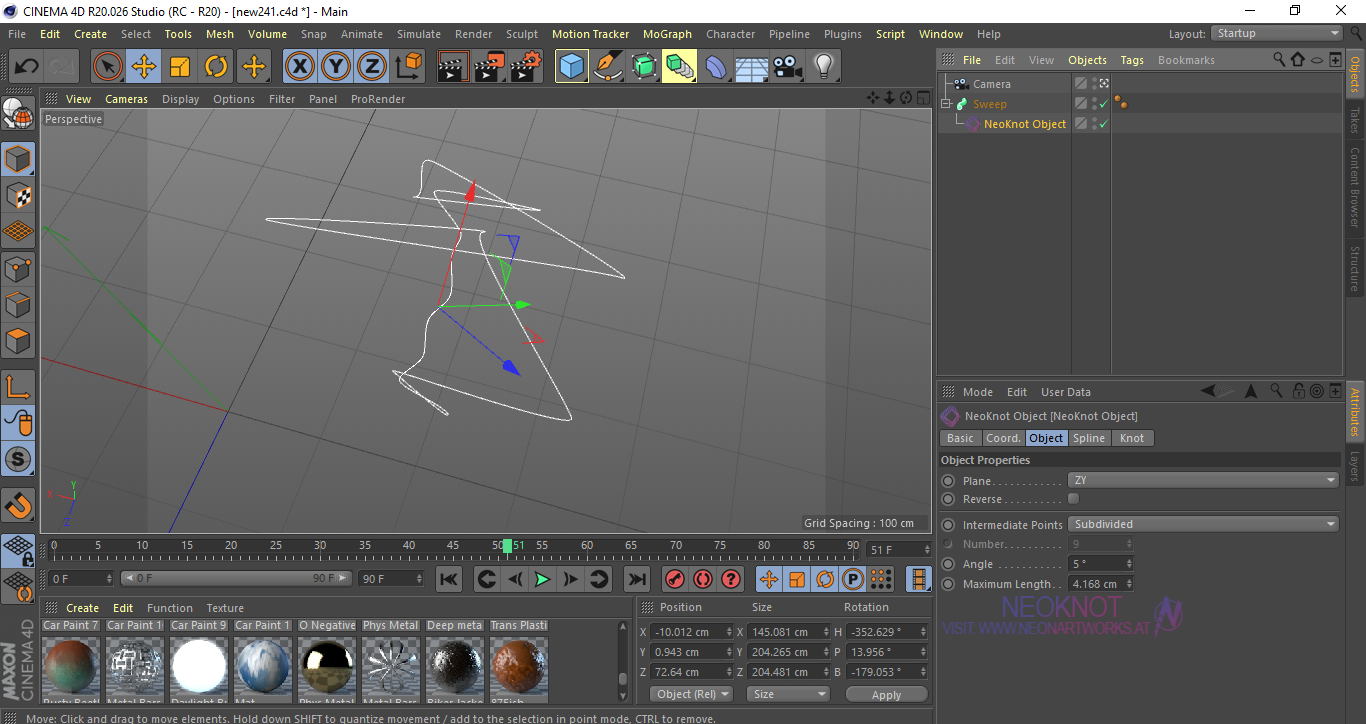Open Create in material manager

pos(83,608)
